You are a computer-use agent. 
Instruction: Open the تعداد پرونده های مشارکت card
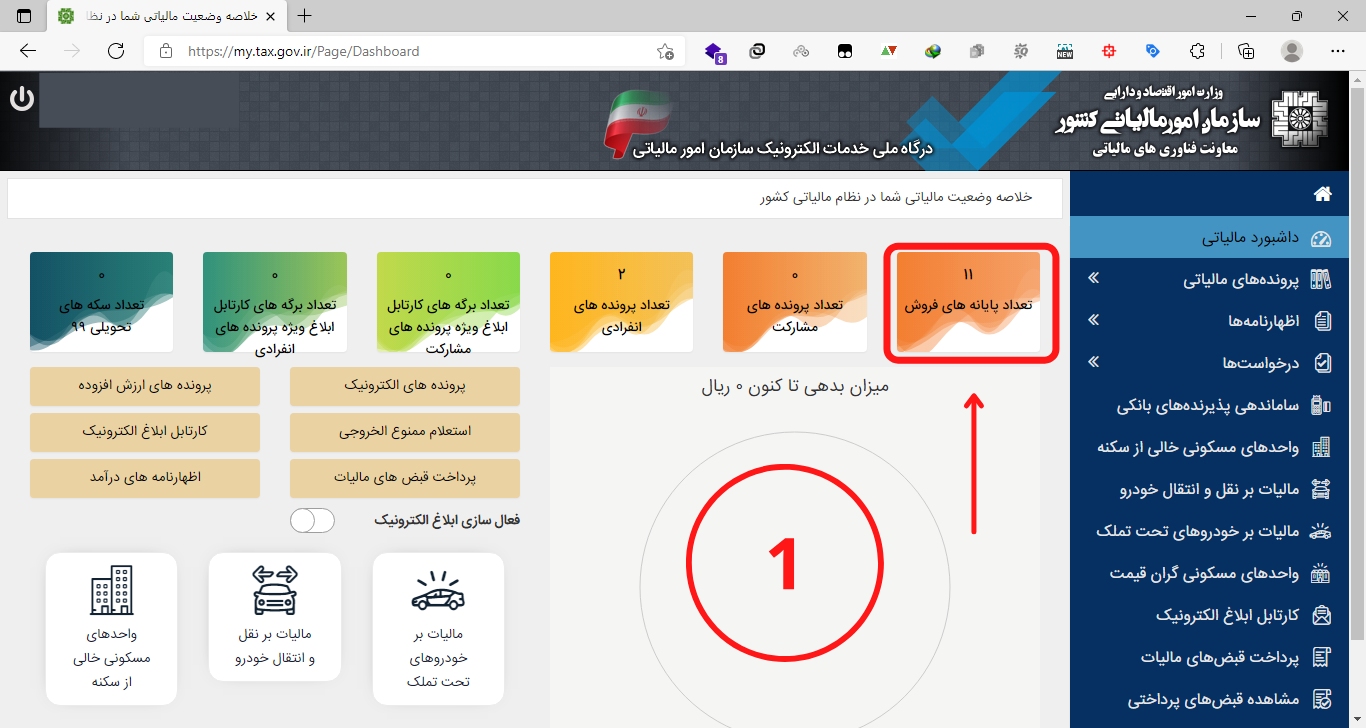click(795, 302)
